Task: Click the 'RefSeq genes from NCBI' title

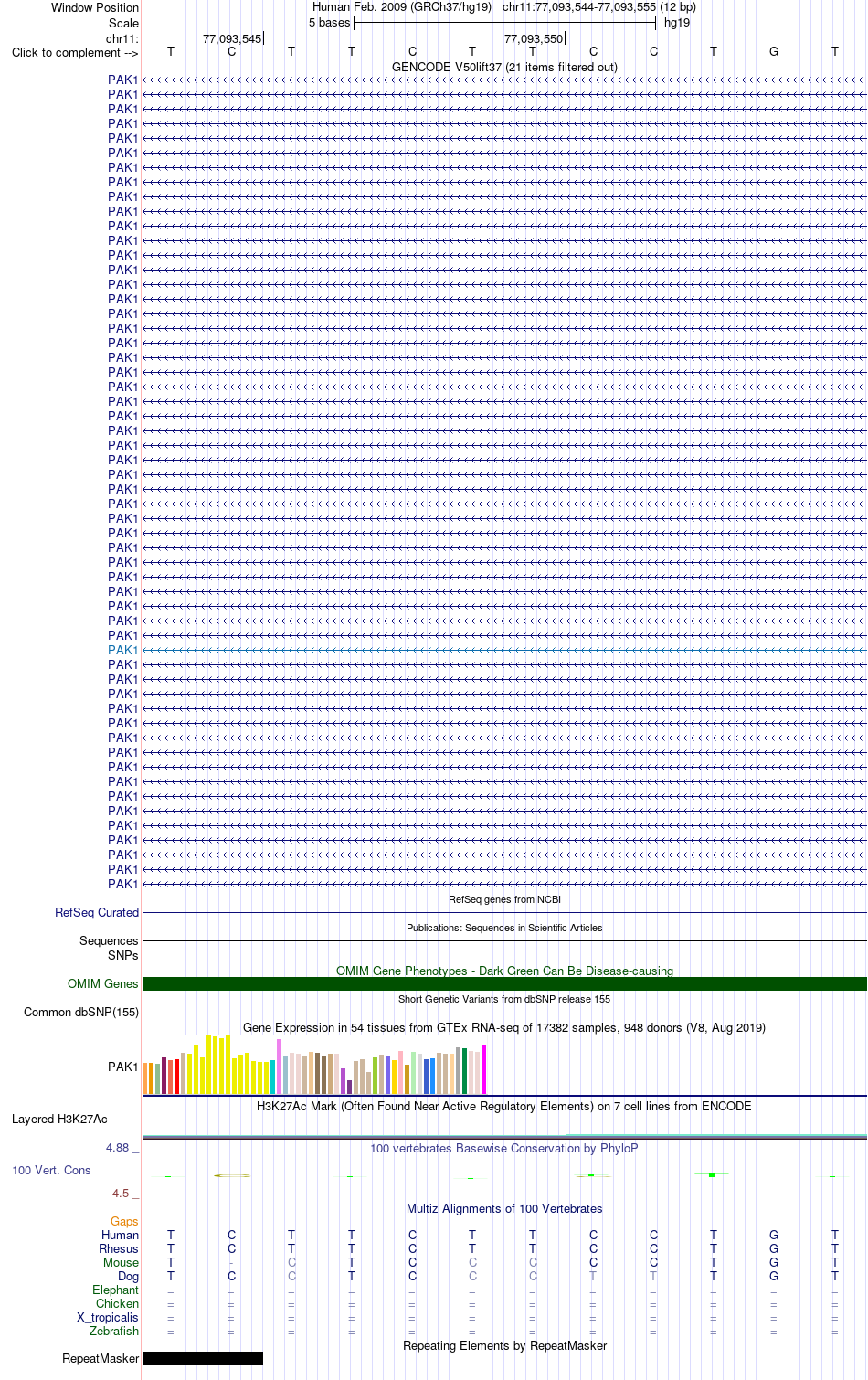Action: [504, 899]
